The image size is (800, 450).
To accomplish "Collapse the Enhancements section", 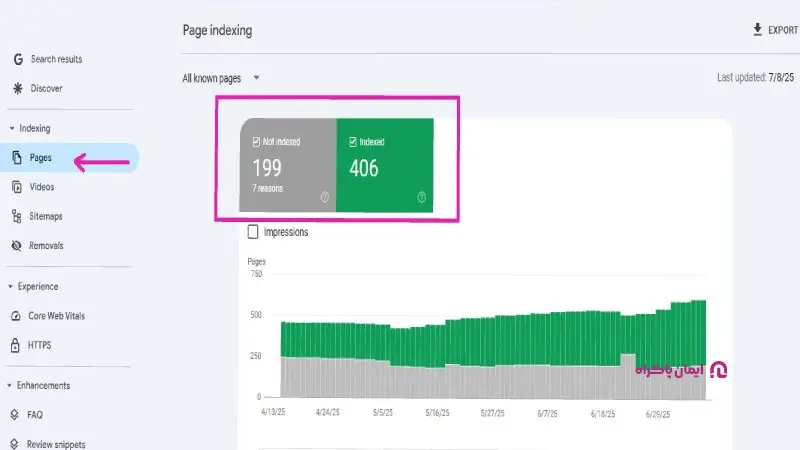I will (x=12, y=386).
